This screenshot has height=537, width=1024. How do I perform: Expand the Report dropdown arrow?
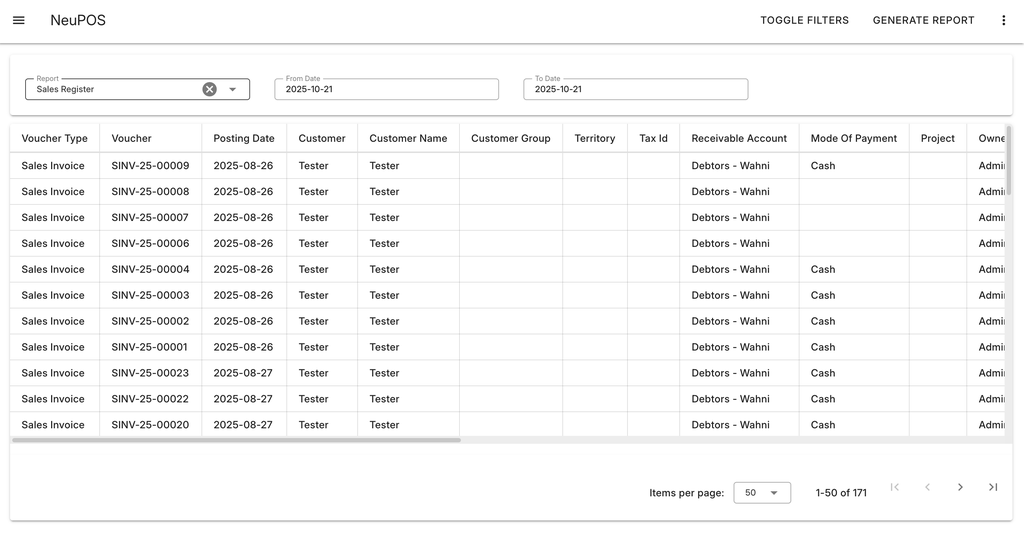[x=232, y=90]
